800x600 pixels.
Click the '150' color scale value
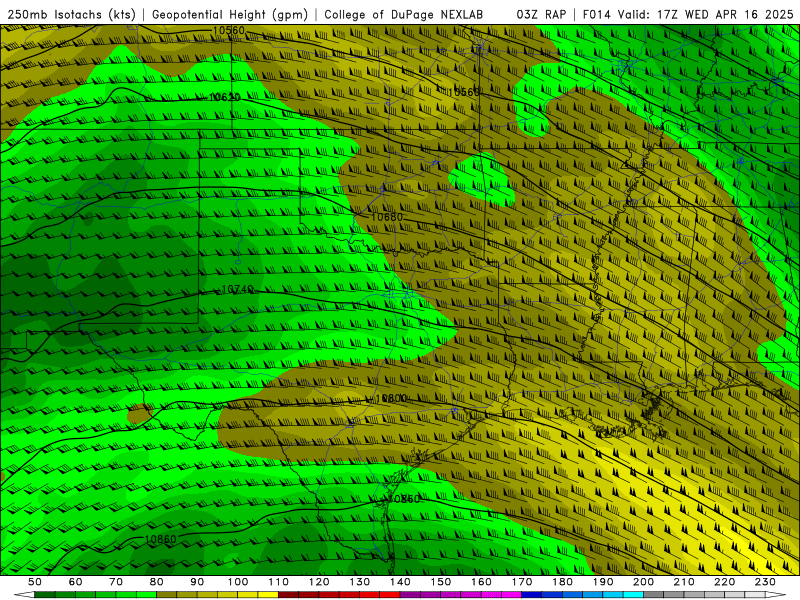(x=440, y=582)
